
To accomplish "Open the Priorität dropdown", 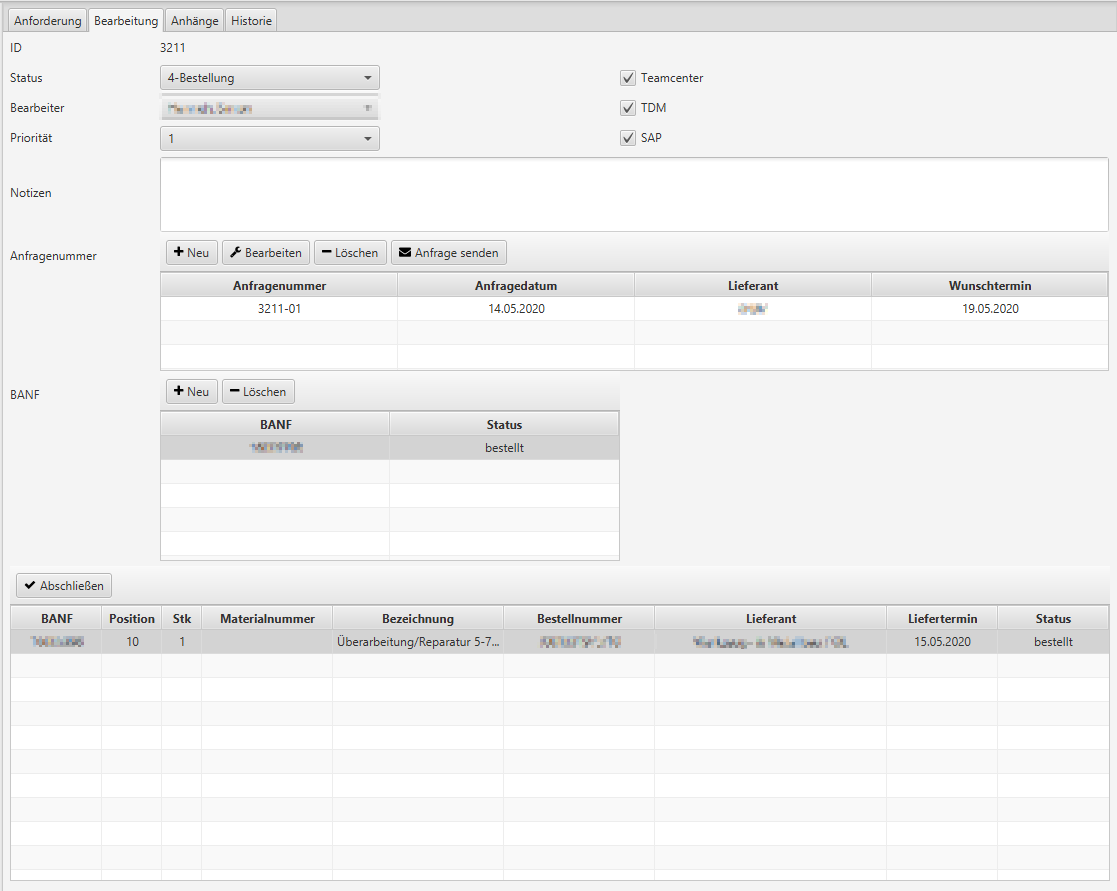I will tap(269, 138).
